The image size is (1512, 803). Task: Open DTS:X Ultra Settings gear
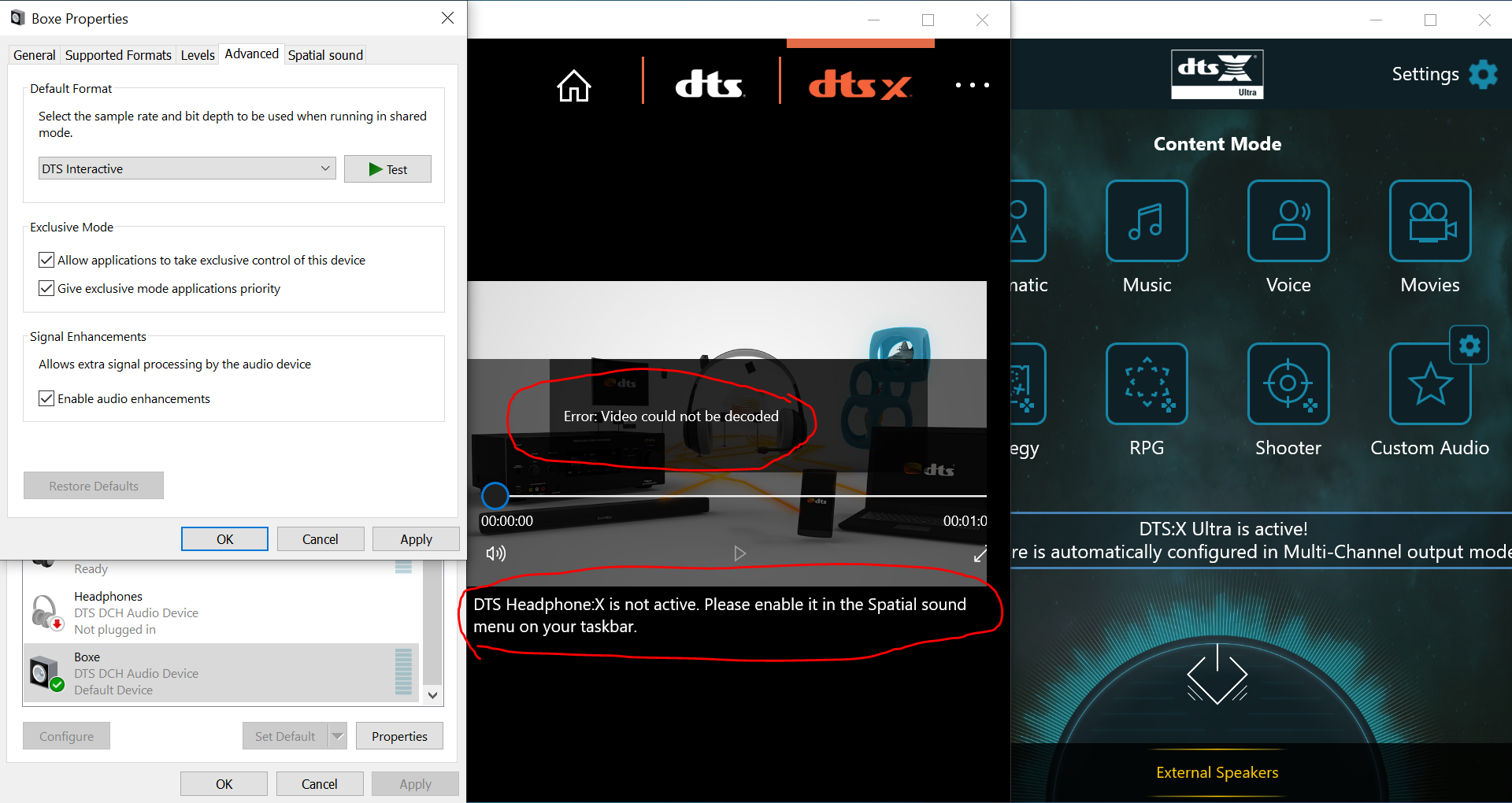(x=1484, y=74)
